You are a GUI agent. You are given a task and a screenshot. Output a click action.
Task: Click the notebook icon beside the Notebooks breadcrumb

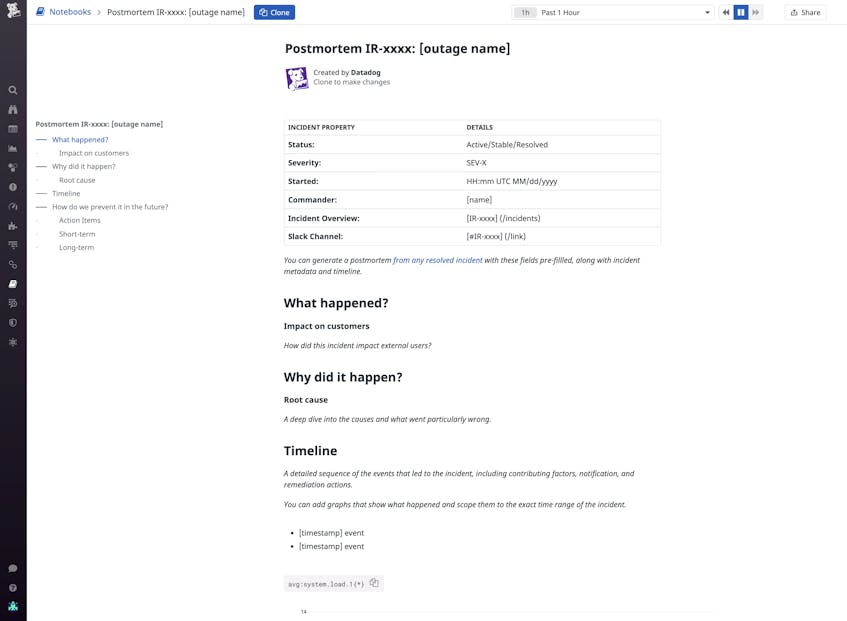[40, 12]
